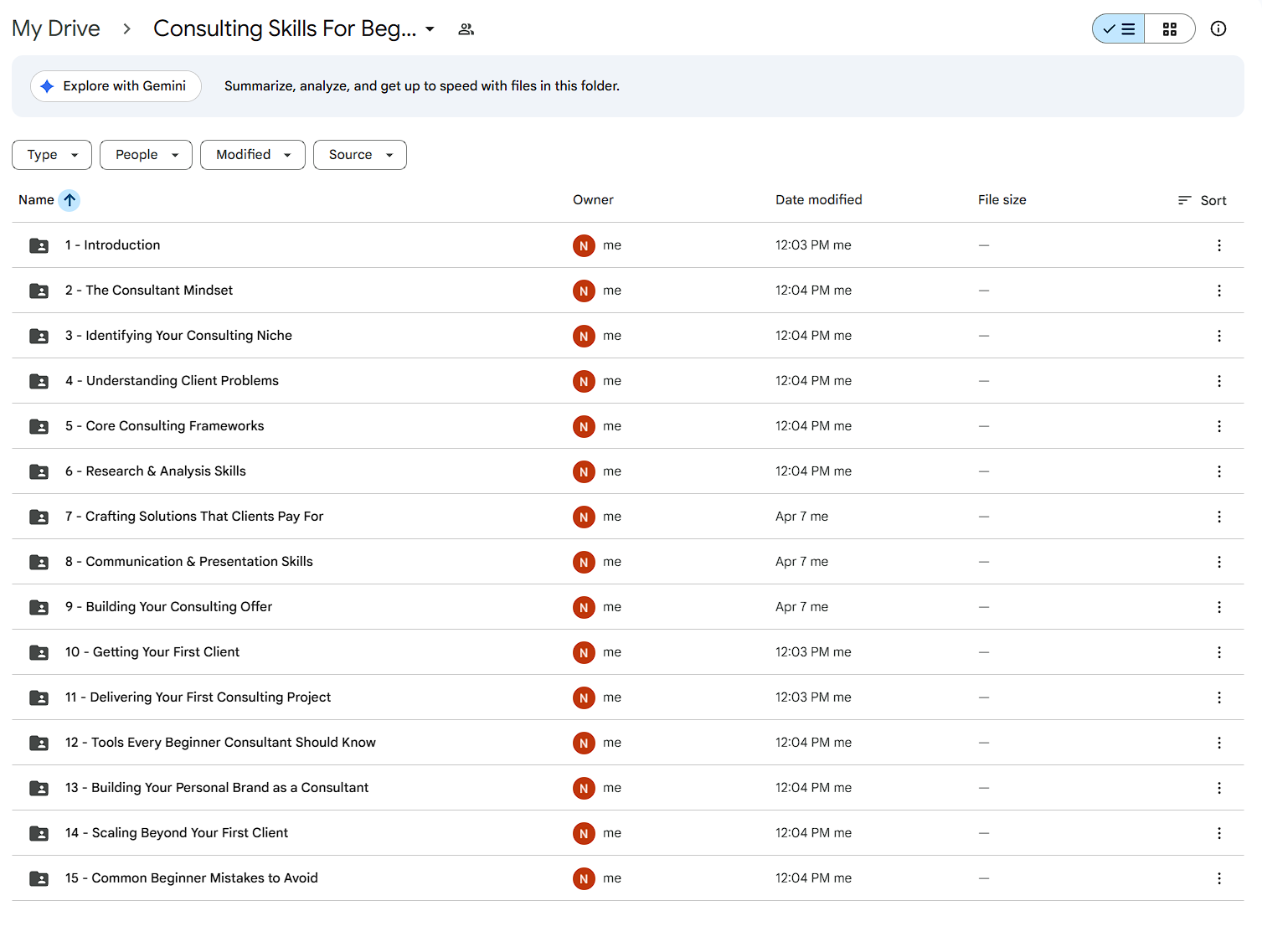1262x952 pixels.
Task: Expand the People filter dropdown
Action: coord(146,155)
